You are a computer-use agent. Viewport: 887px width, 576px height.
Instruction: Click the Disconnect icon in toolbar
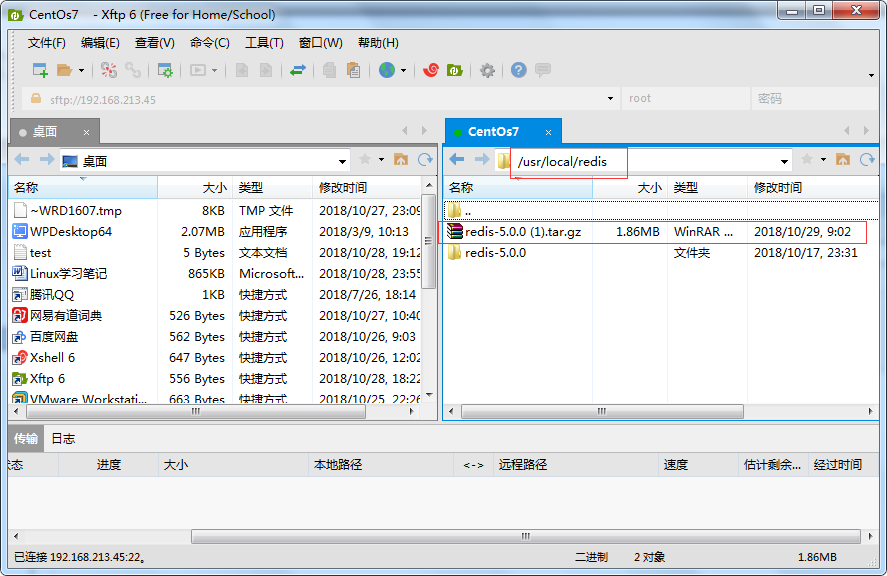[x=109, y=70]
